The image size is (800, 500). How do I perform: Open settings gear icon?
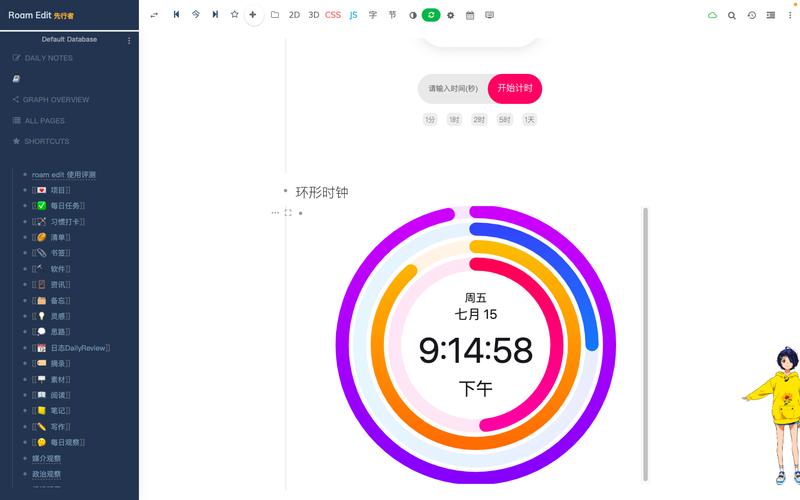click(451, 15)
